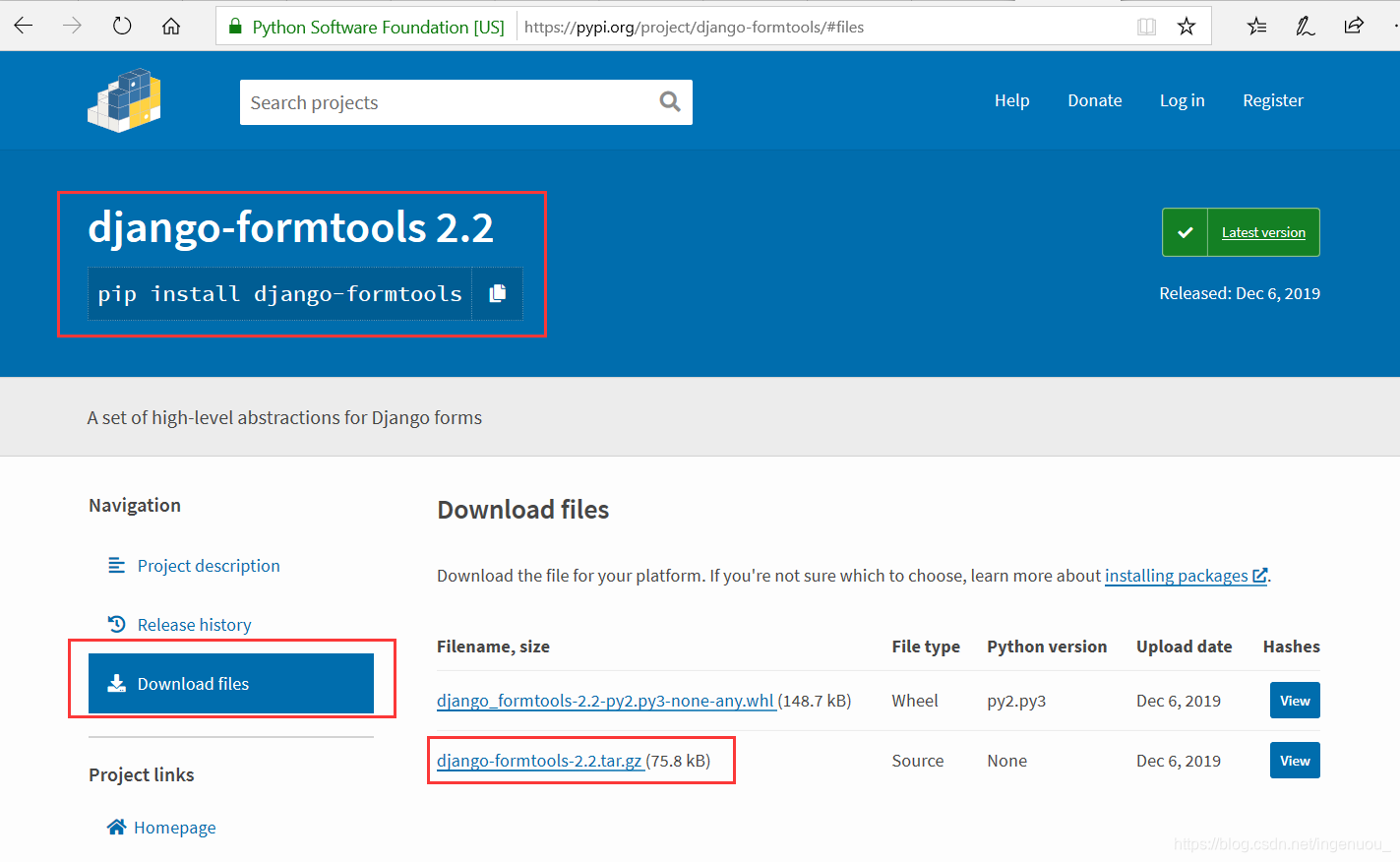The height and width of the screenshot is (862, 1400).
Task: Open the favorites hub icon
Action: click(1256, 27)
